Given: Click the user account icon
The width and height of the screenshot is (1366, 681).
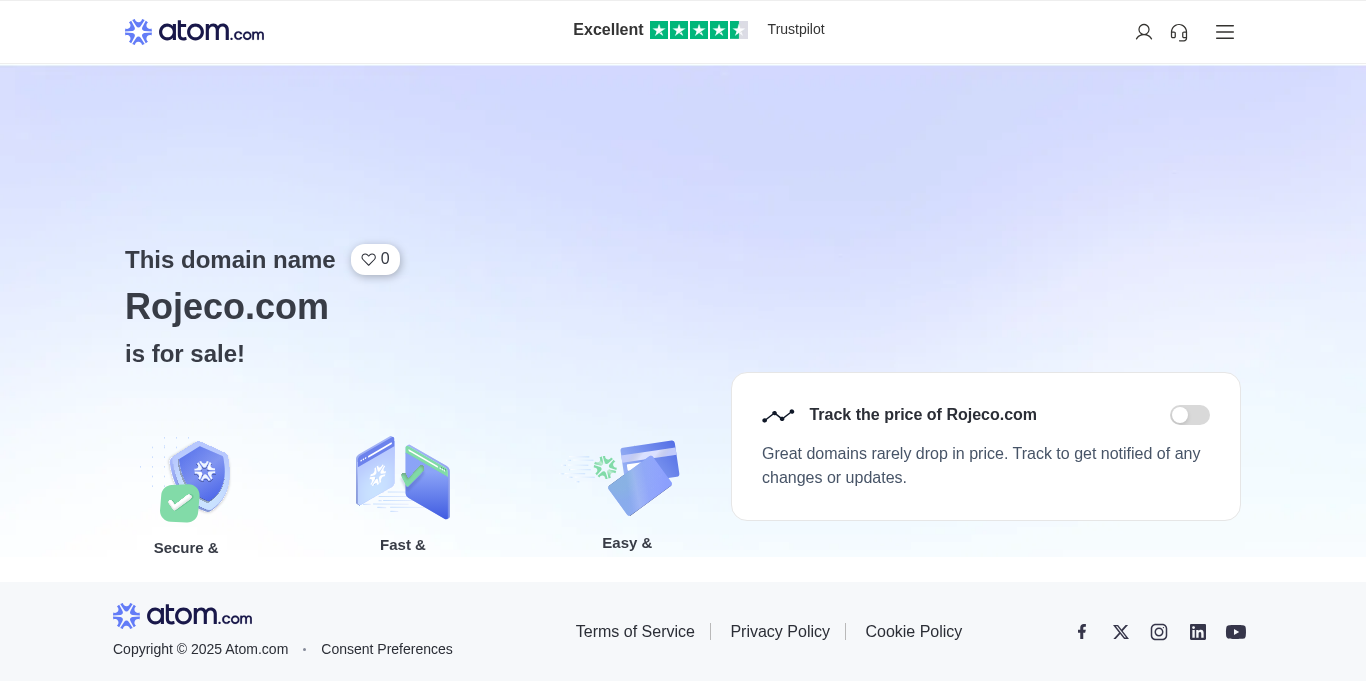Looking at the screenshot, I should 1144,32.
